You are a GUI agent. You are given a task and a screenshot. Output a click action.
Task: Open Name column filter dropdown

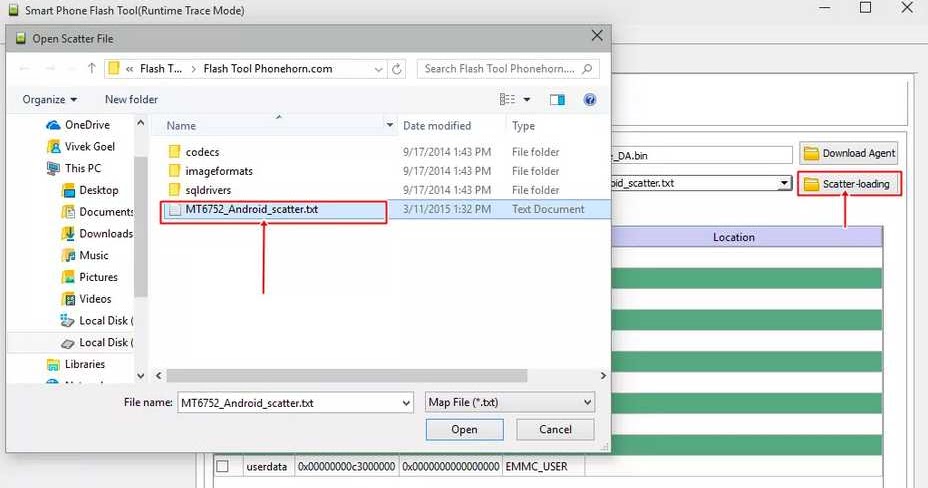coord(389,125)
